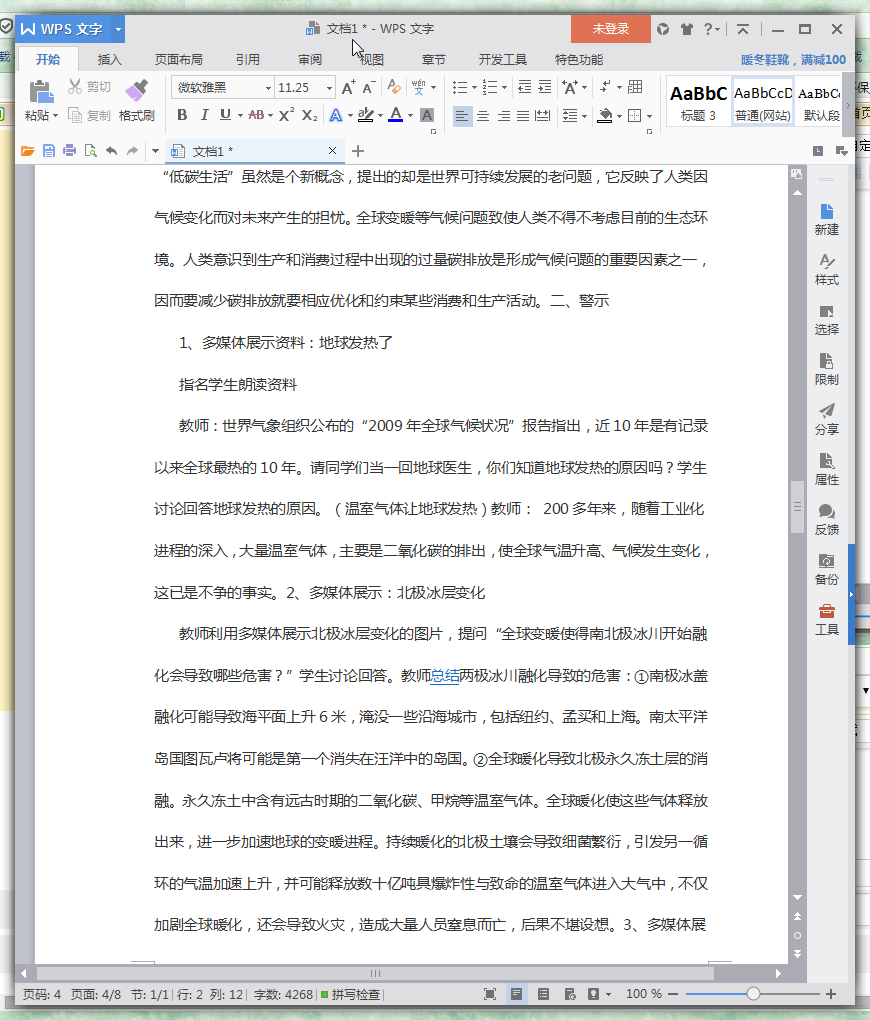The image size is (870, 1020).
Task: Open the Tools (工具) toolbox icon
Action: (826, 619)
